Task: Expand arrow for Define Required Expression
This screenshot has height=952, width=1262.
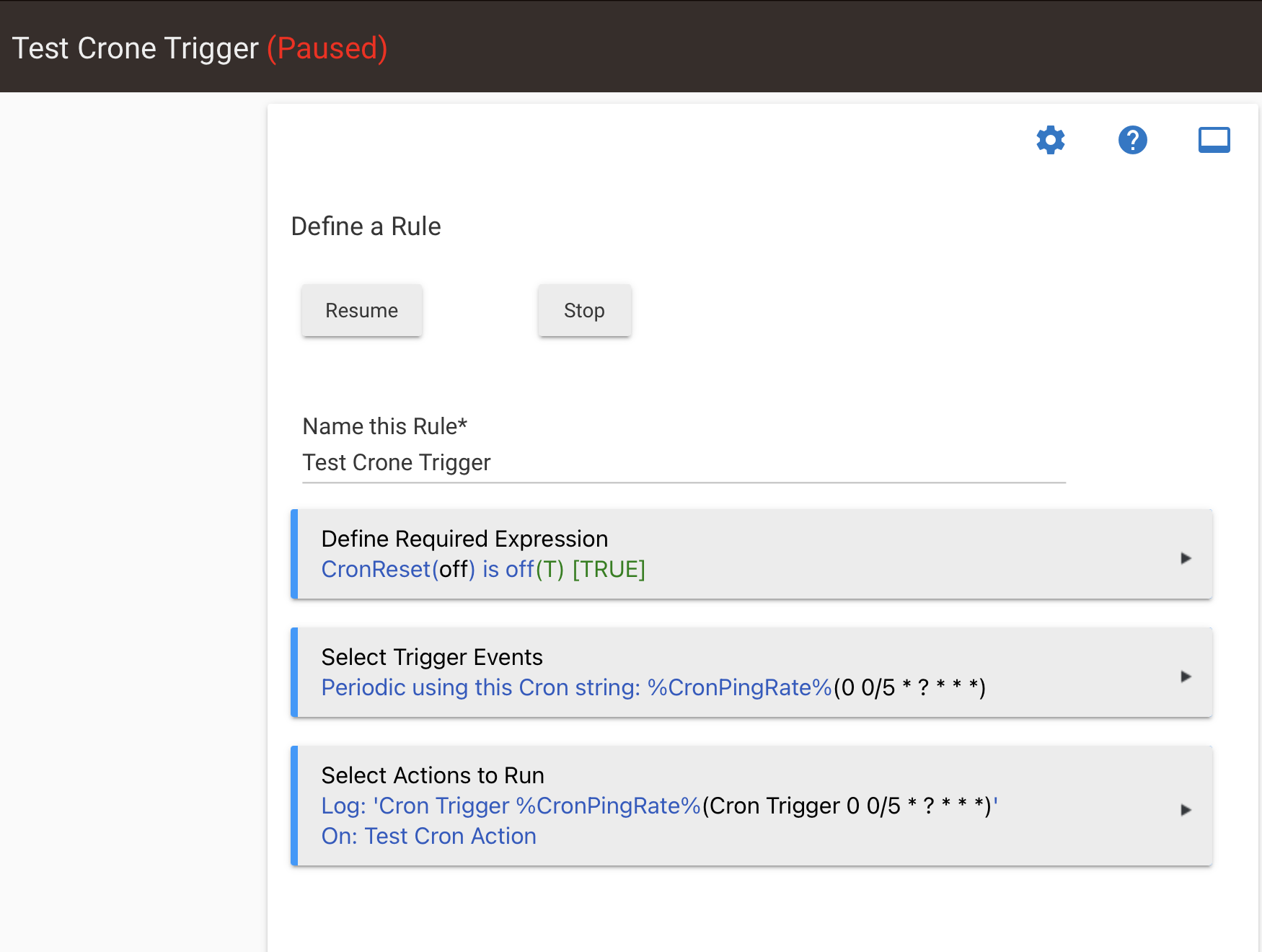Action: 1185,558
